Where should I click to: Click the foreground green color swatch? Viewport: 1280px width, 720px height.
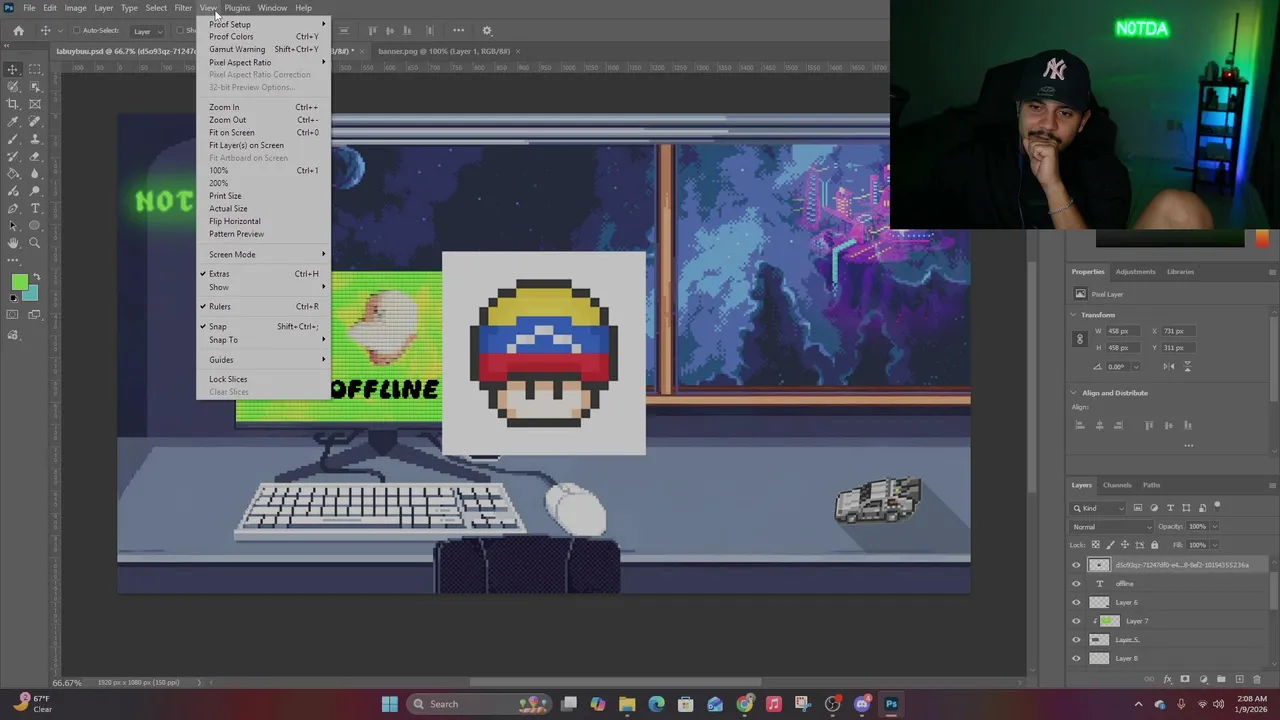[x=19, y=282]
